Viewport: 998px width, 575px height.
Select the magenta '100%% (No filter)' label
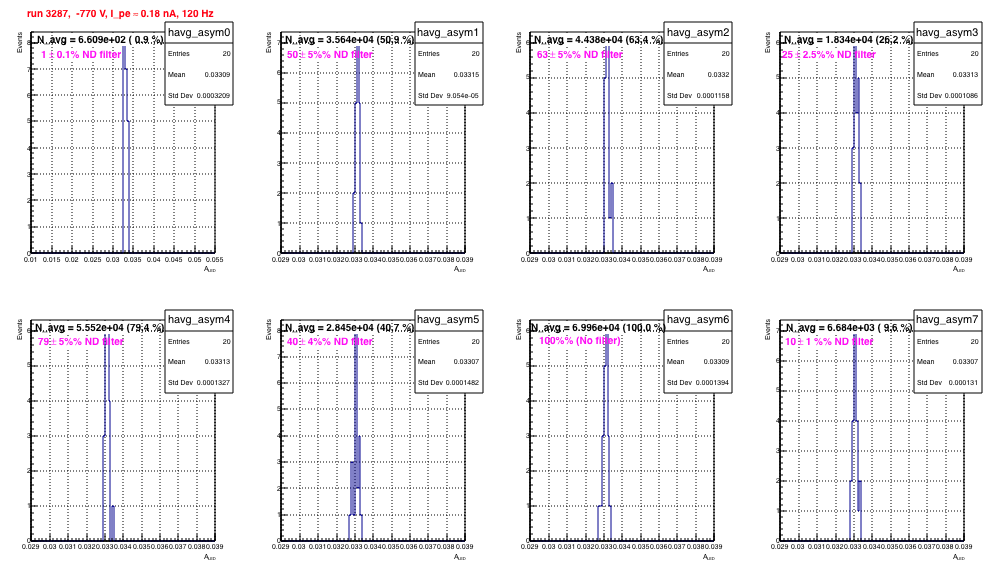580,341
